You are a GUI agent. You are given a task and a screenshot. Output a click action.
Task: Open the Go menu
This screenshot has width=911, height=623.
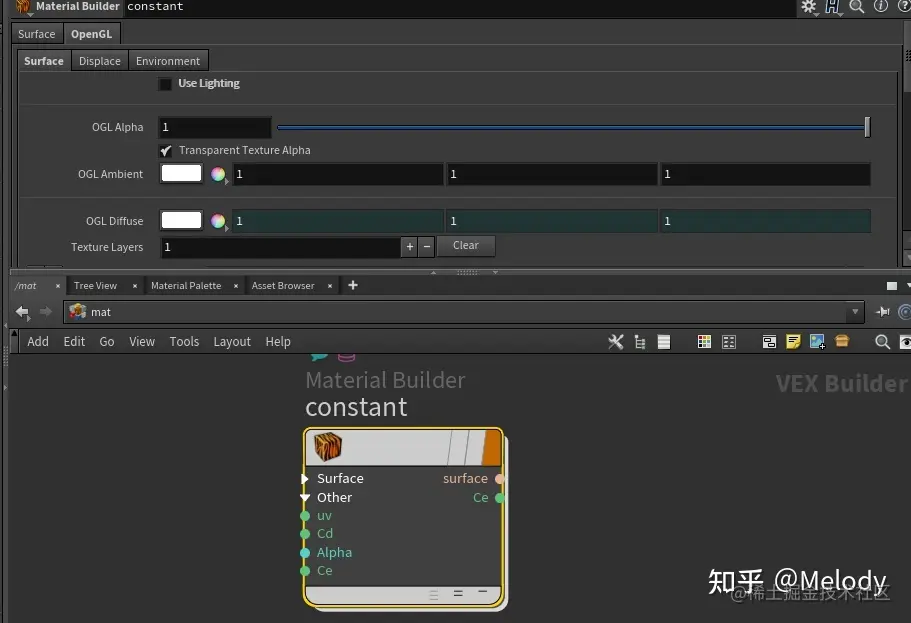point(107,342)
